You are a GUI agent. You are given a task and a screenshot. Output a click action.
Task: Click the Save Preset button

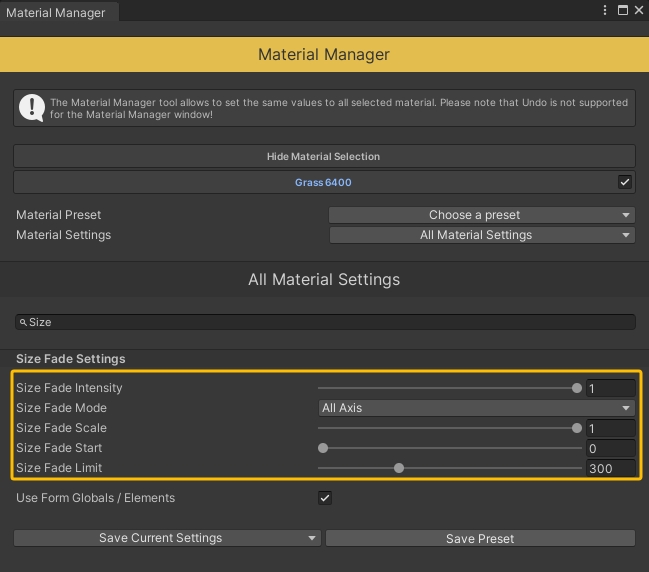pyautogui.click(x=480, y=538)
